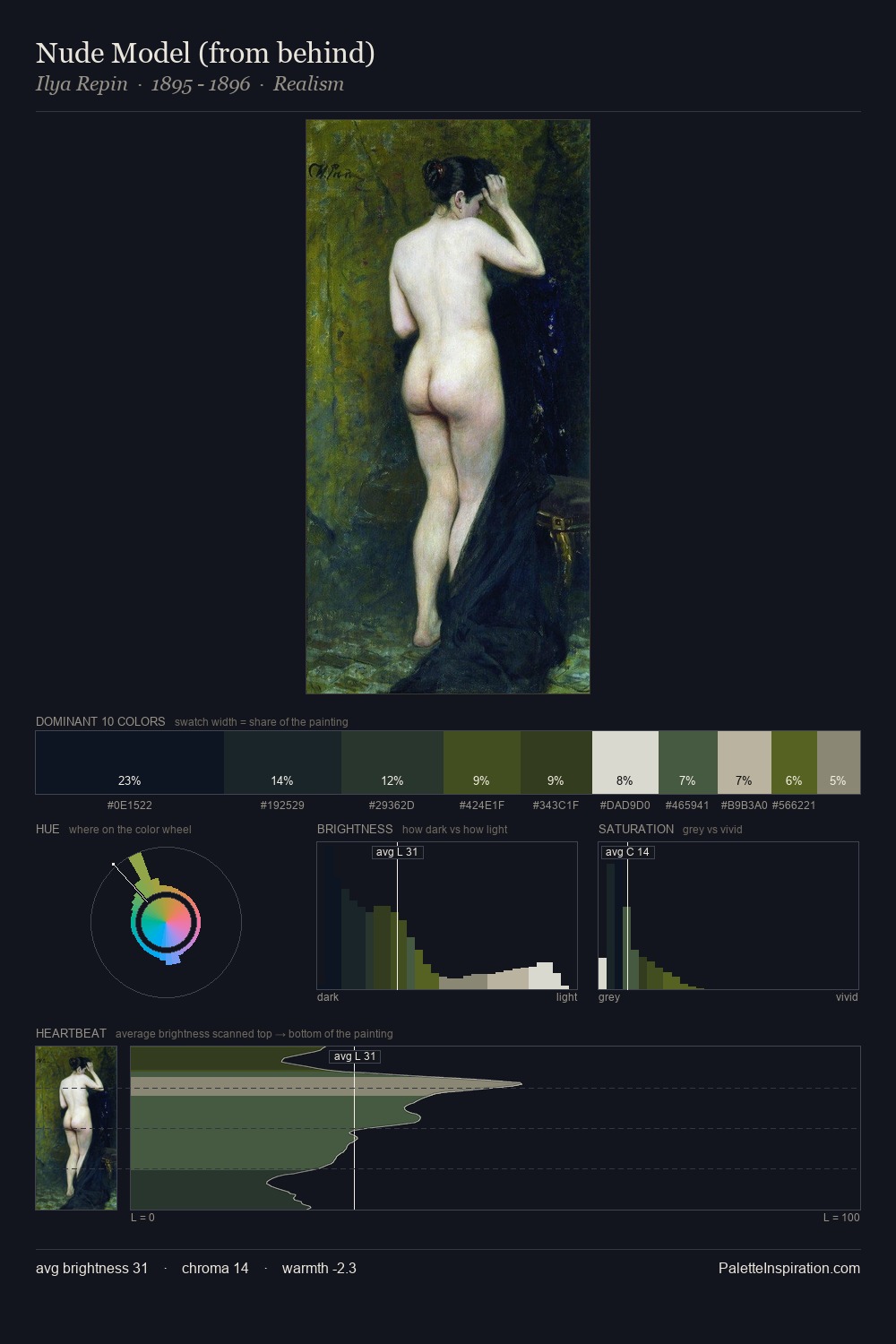The image size is (896, 1344).
Task: Click the 'vivid' axis label
Action: [847, 997]
